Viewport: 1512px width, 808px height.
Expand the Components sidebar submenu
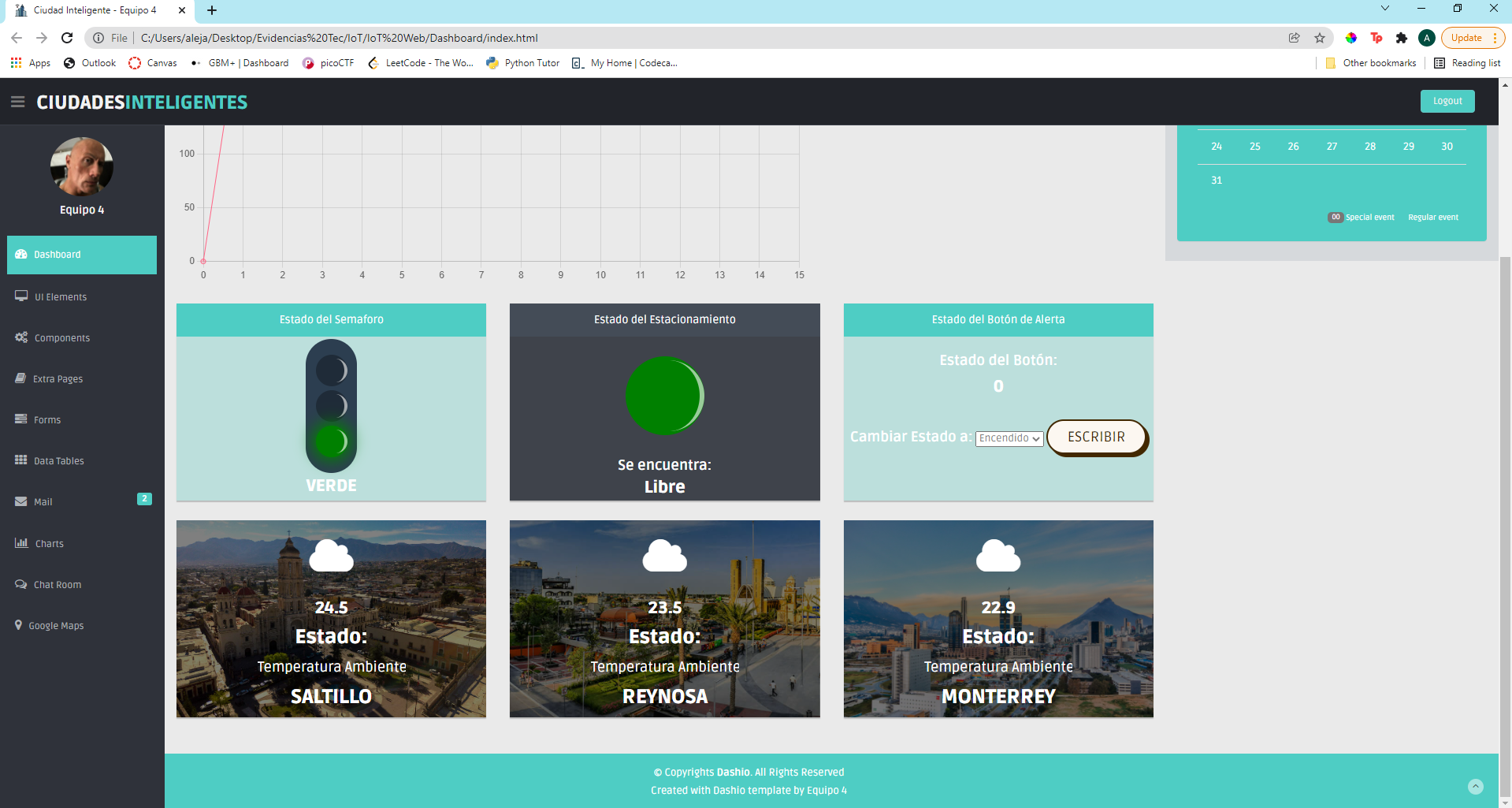pos(62,337)
